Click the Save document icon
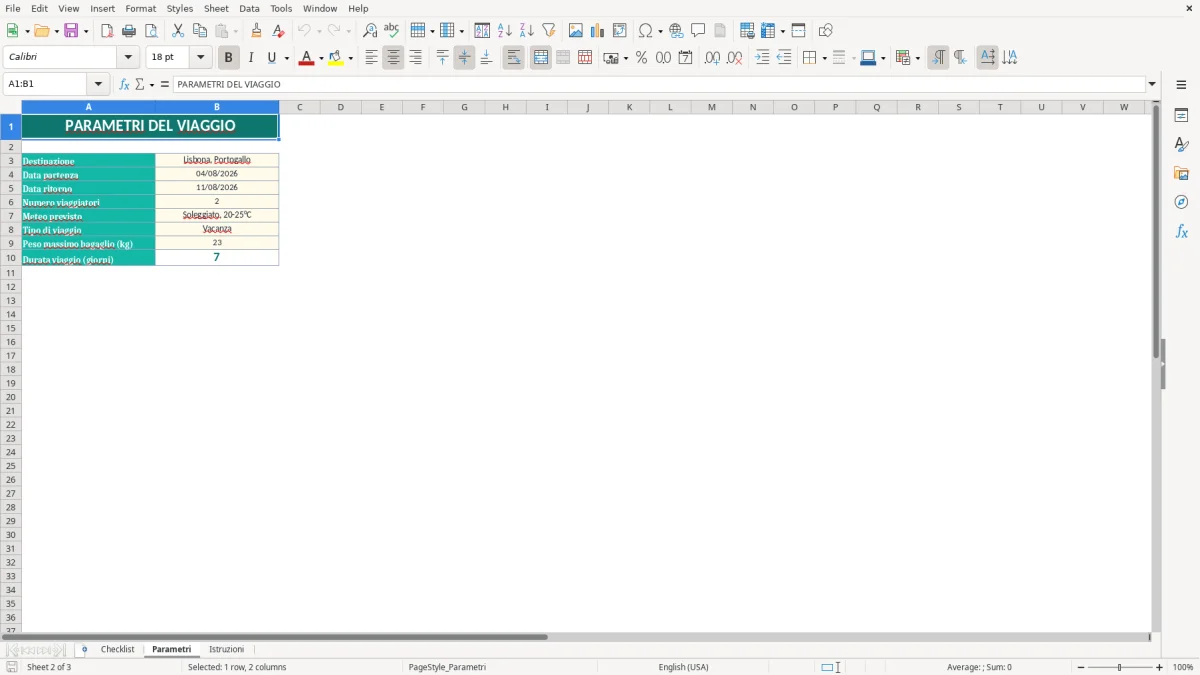The width and height of the screenshot is (1200, 675). click(x=71, y=31)
